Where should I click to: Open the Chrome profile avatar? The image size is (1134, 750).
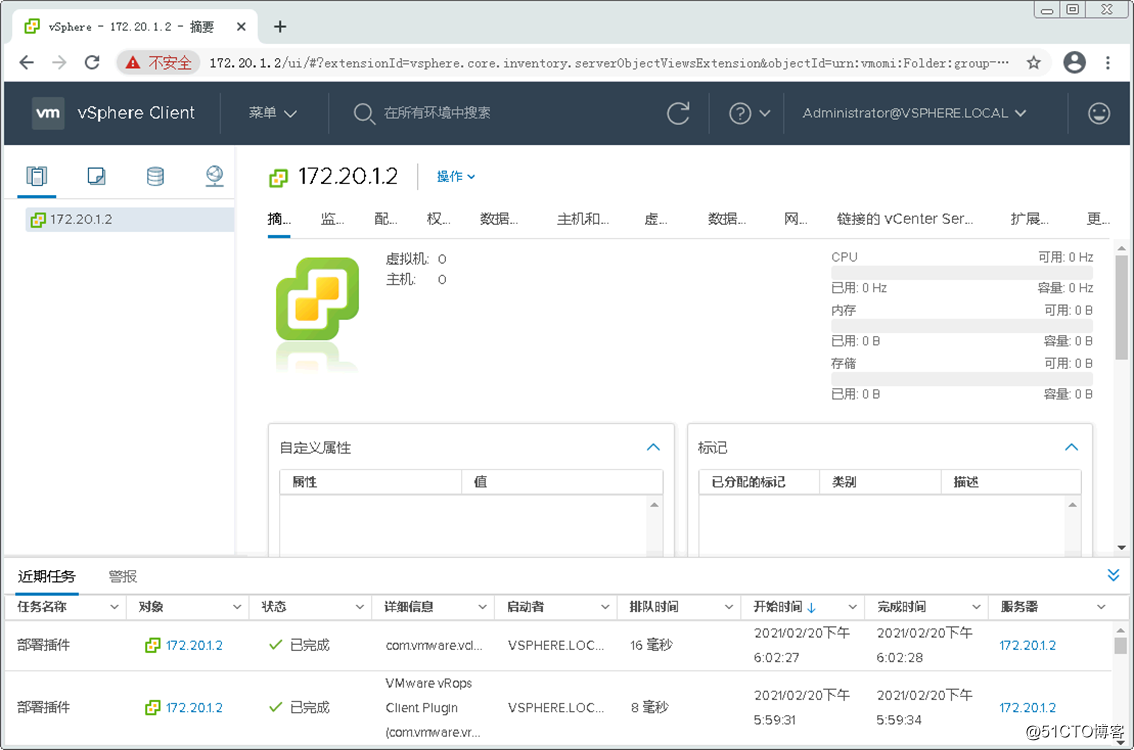click(x=1075, y=63)
